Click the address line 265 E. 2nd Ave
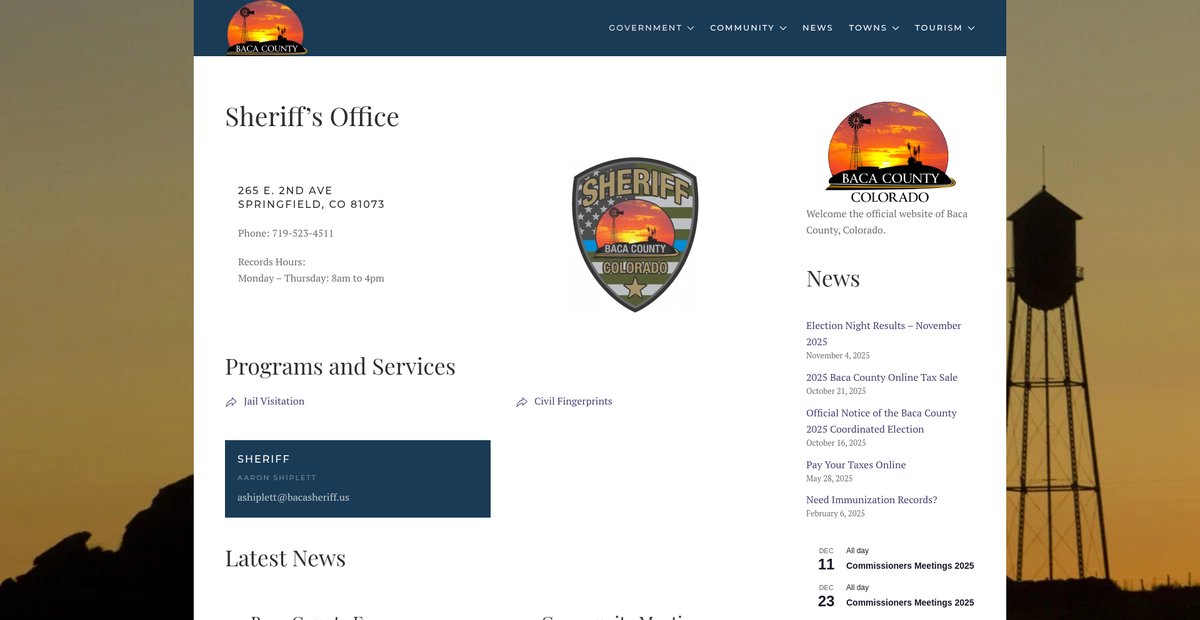The image size is (1200, 620). [x=285, y=190]
